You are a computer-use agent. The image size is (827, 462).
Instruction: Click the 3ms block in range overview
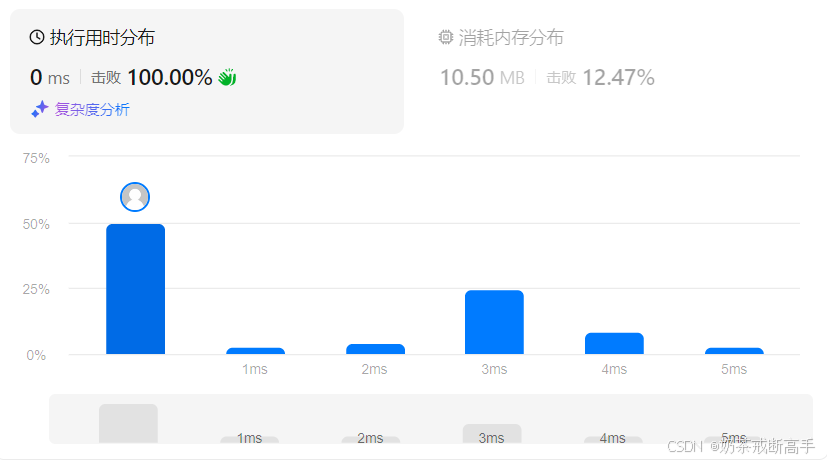click(x=492, y=434)
